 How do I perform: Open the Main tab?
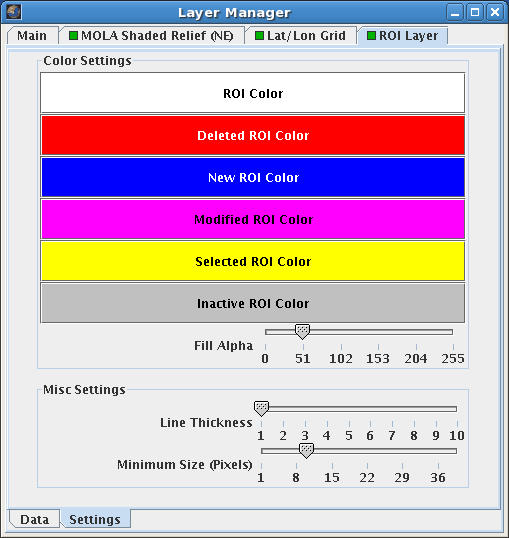click(x=32, y=36)
